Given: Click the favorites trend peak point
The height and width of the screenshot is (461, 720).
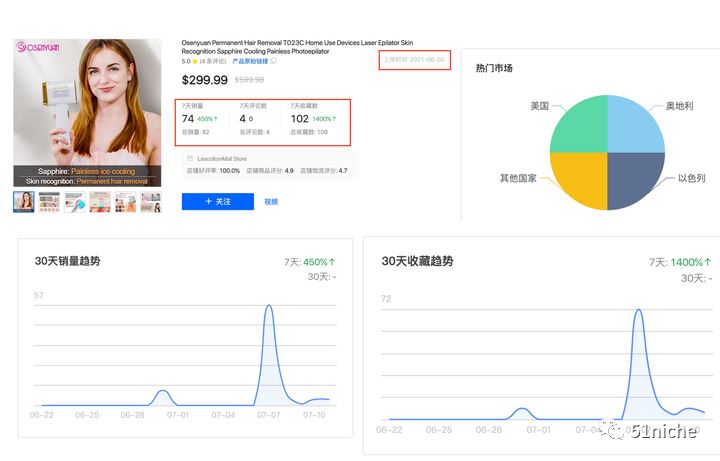Looking at the screenshot, I should click(x=638, y=310).
